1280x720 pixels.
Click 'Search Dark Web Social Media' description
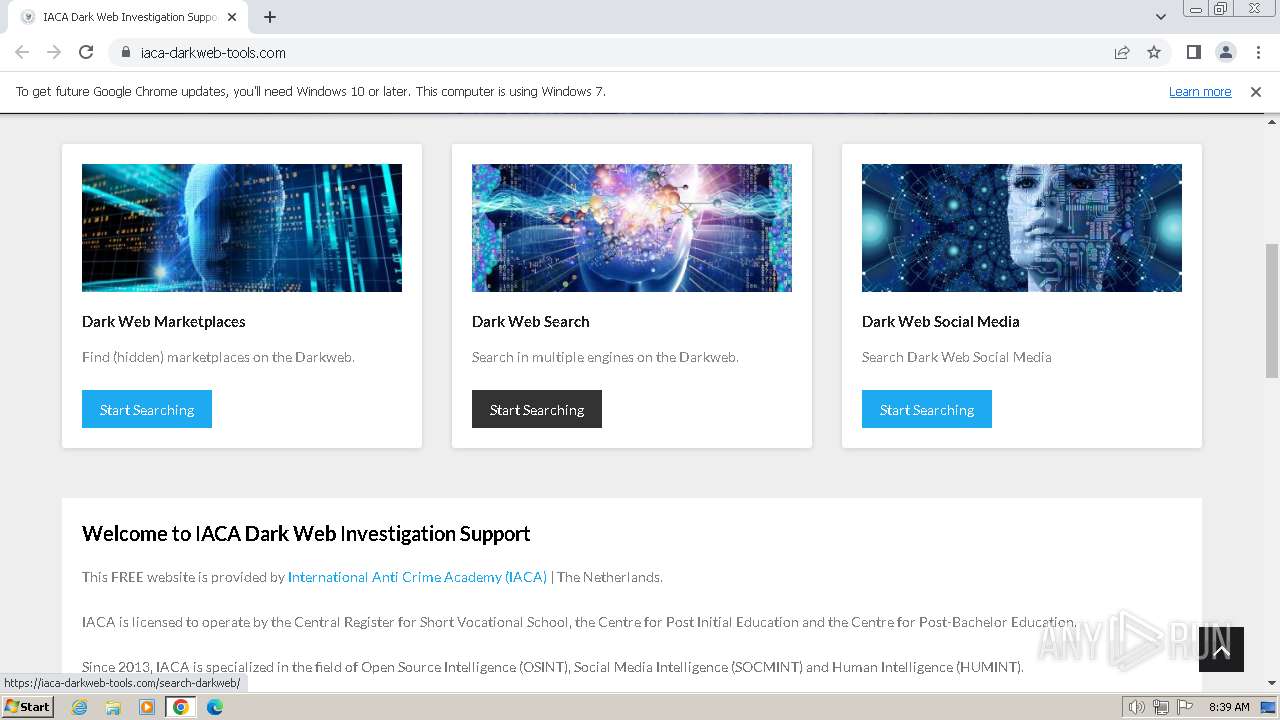(x=957, y=357)
